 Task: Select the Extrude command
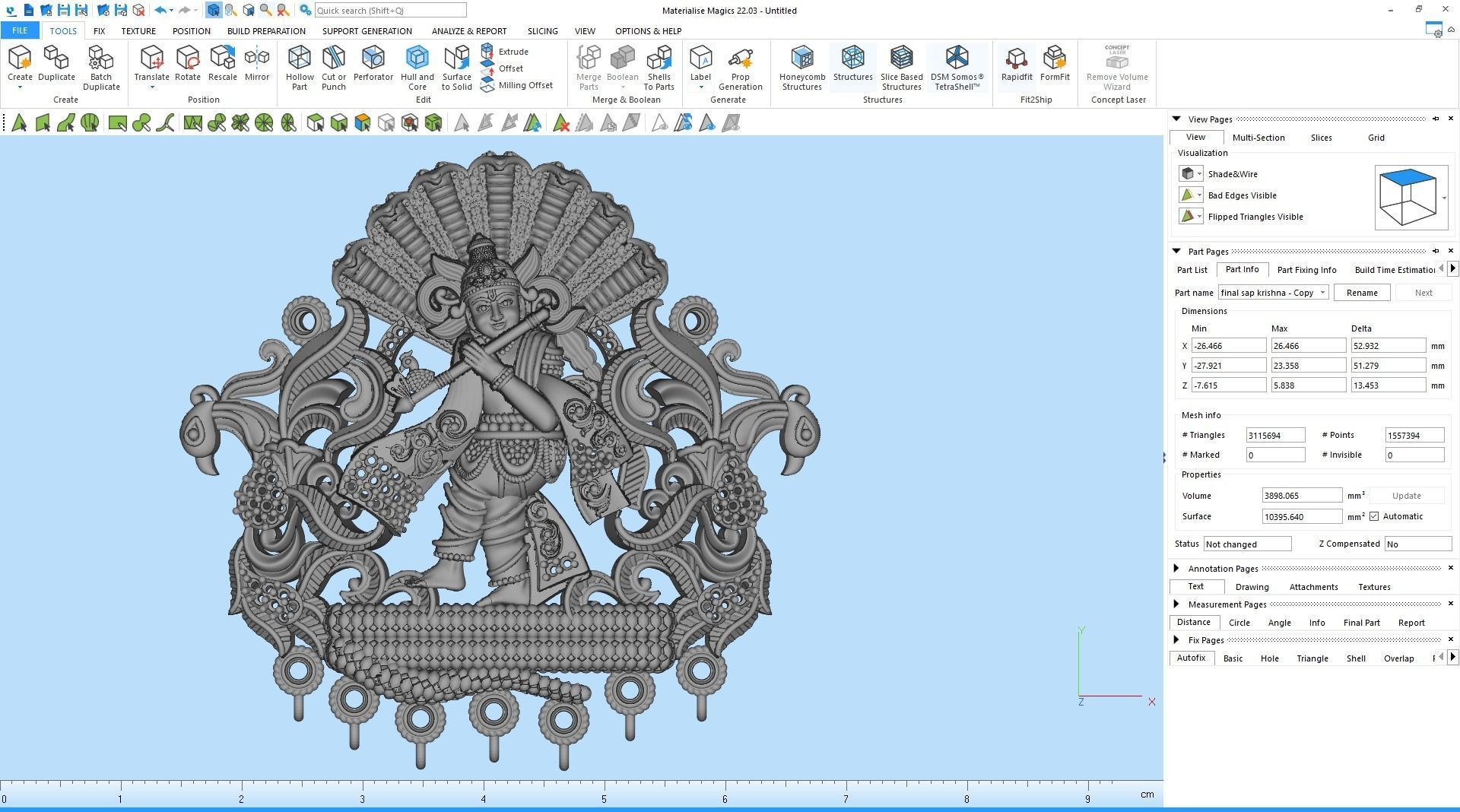pos(505,52)
